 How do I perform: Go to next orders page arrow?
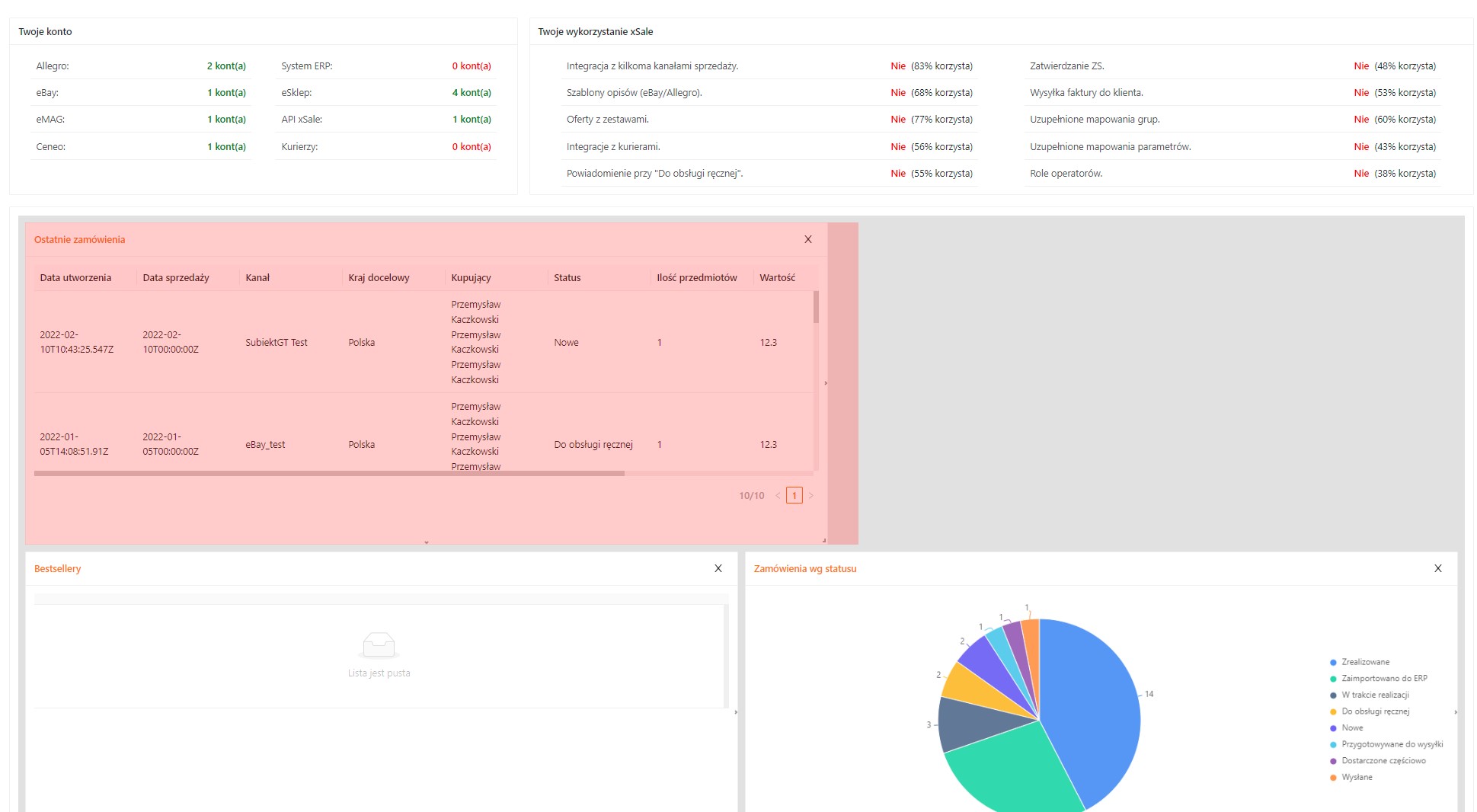tap(811, 496)
